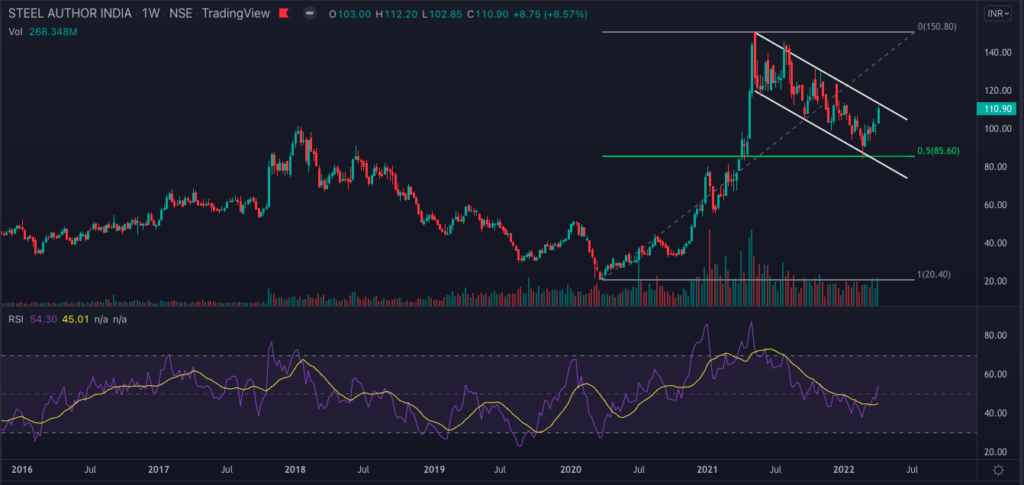Image resolution: width=1024 pixels, height=485 pixels.
Task: Click the 2020 label on the time axis
Action: pyautogui.click(x=571, y=469)
